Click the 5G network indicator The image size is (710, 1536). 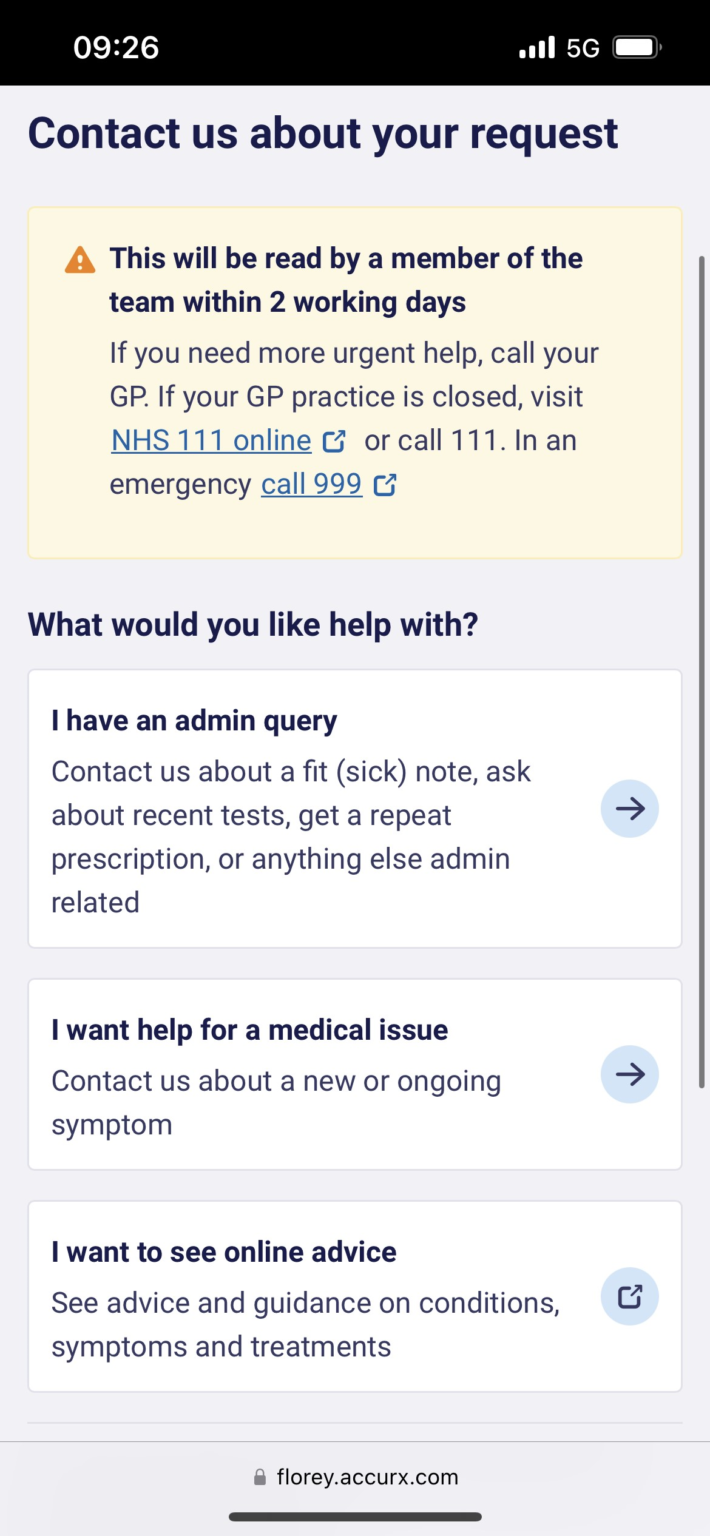pos(583,46)
